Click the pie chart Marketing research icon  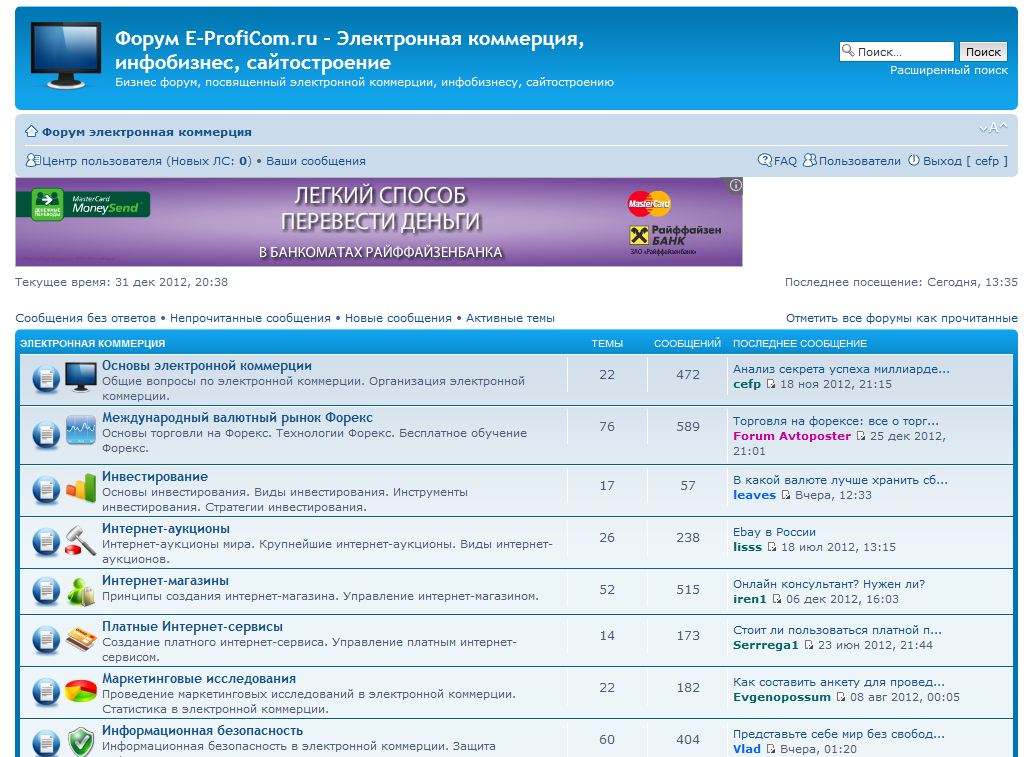81,690
